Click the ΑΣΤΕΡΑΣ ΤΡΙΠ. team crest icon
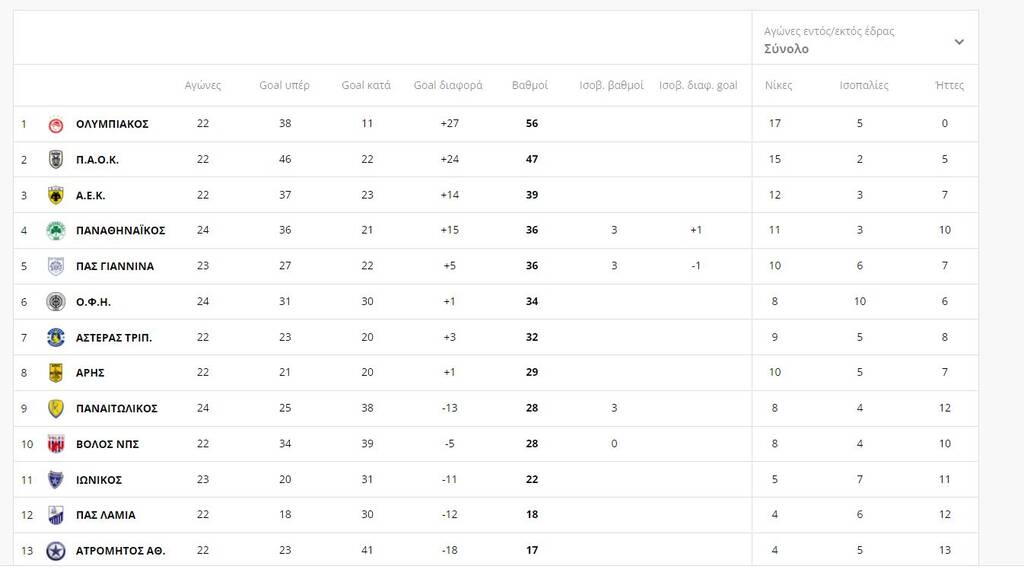The height and width of the screenshot is (569, 1024). [x=56, y=337]
